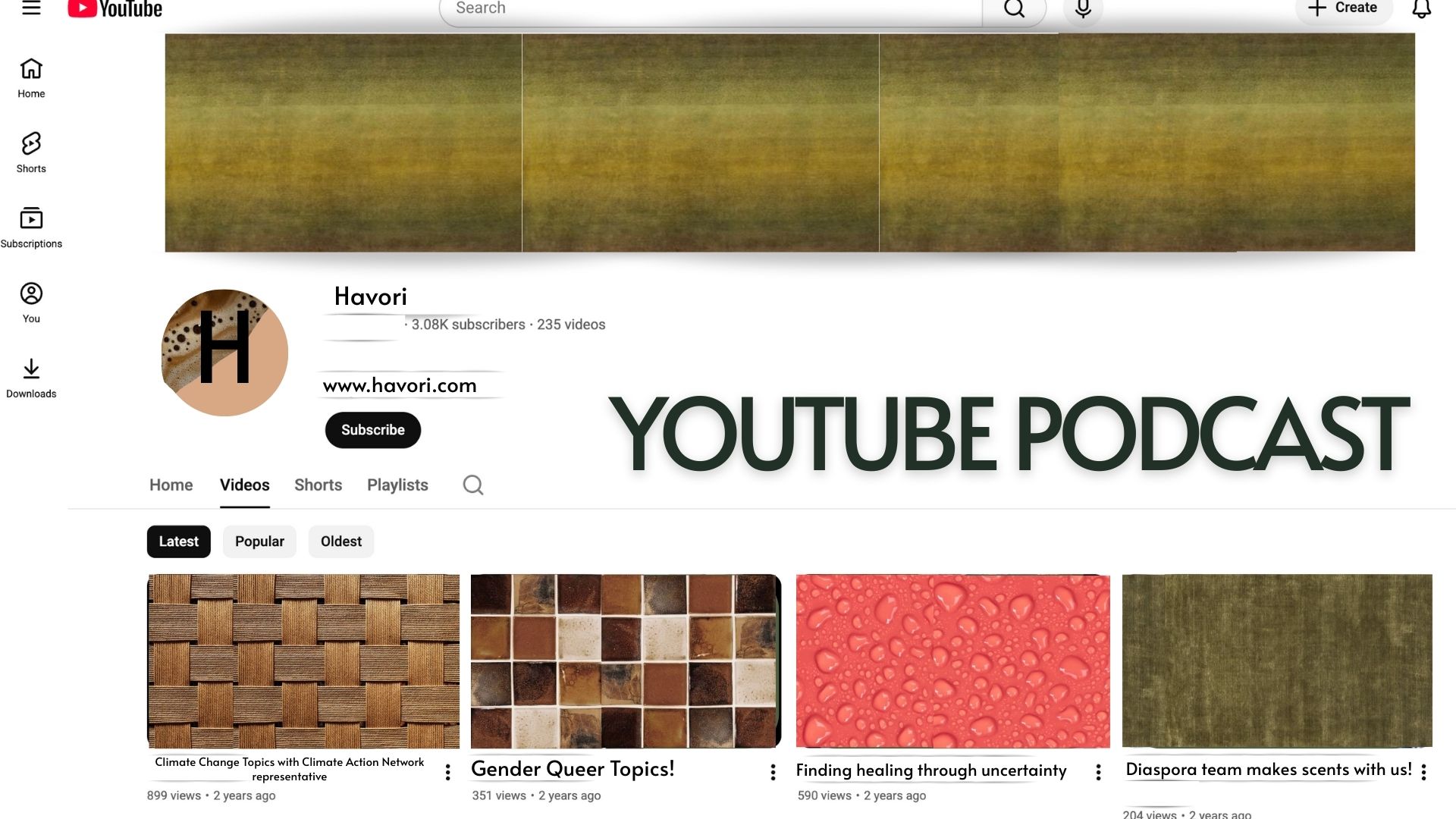Go to Shorts in sidebar
The image size is (1456, 819).
pyautogui.click(x=31, y=152)
